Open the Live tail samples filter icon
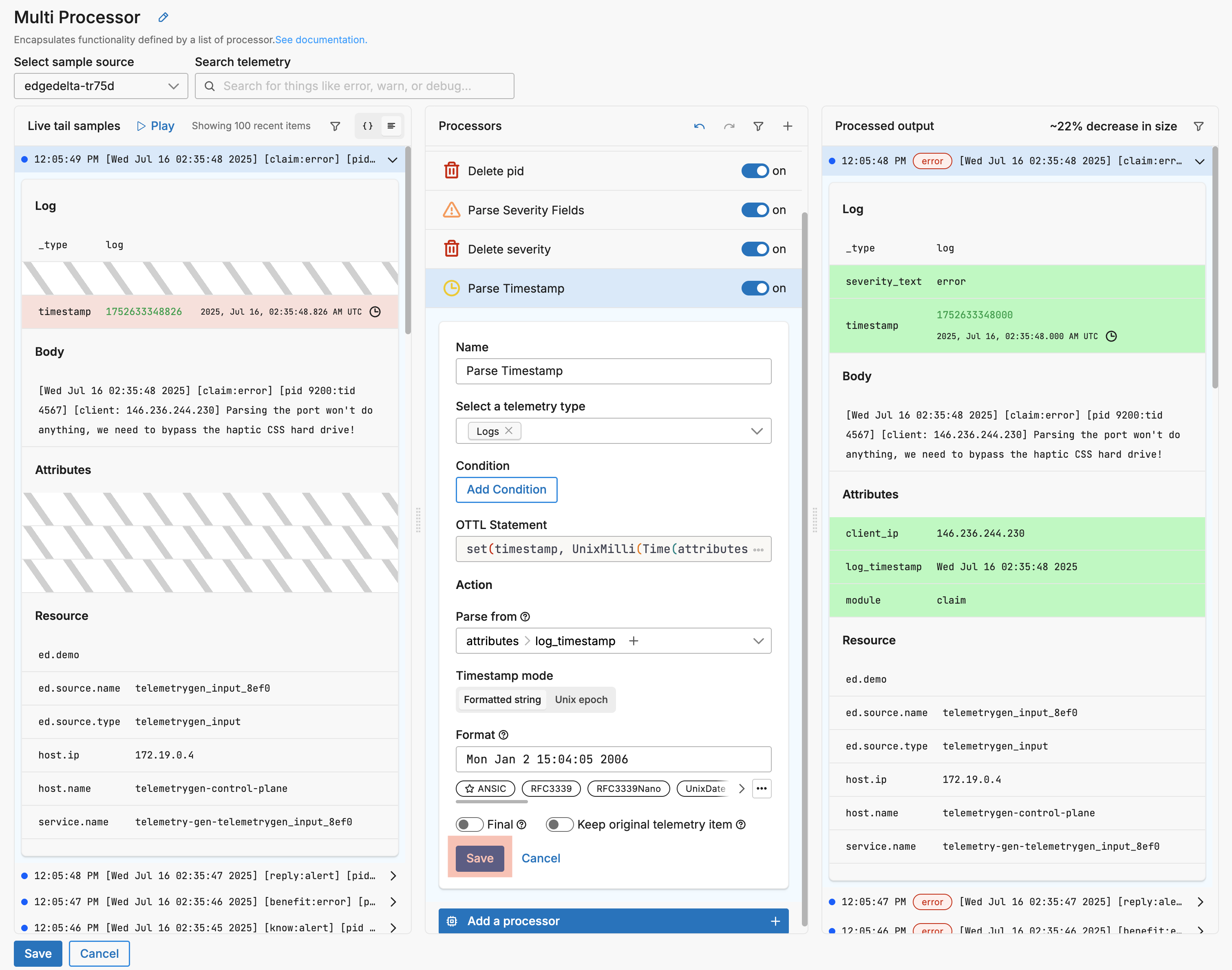 click(x=335, y=126)
